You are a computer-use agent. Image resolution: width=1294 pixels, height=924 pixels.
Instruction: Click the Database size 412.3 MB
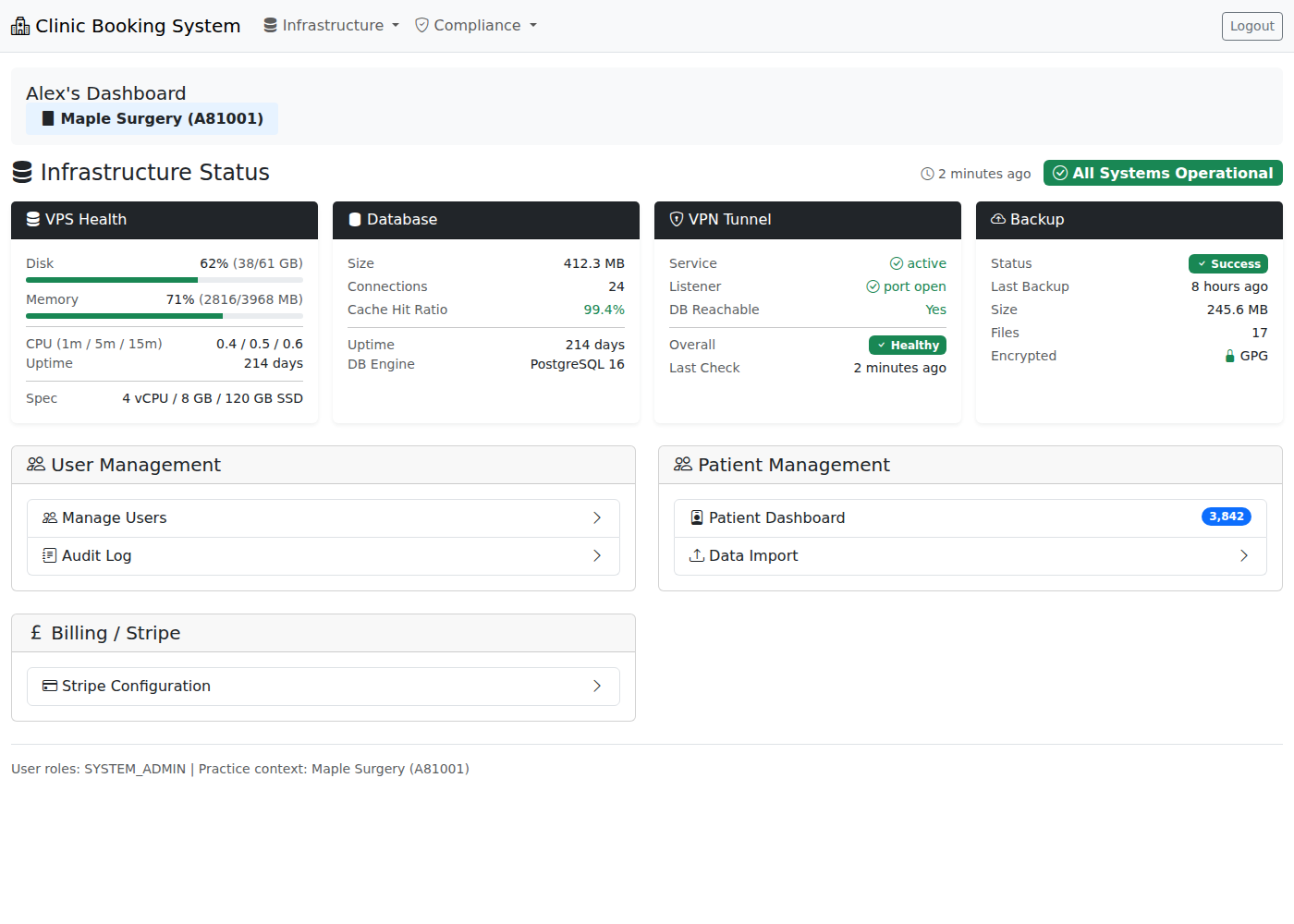[594, 263]
